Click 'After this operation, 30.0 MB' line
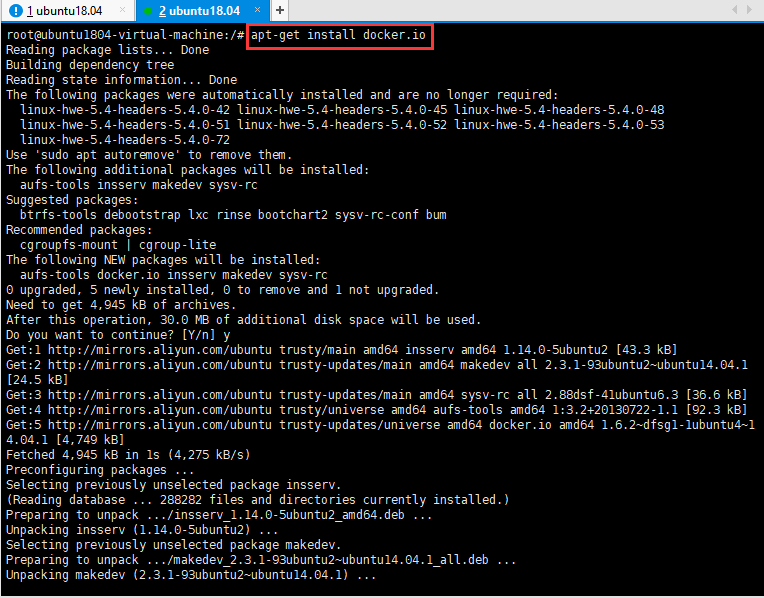The image size is (764, 598). tap(244, 320)
